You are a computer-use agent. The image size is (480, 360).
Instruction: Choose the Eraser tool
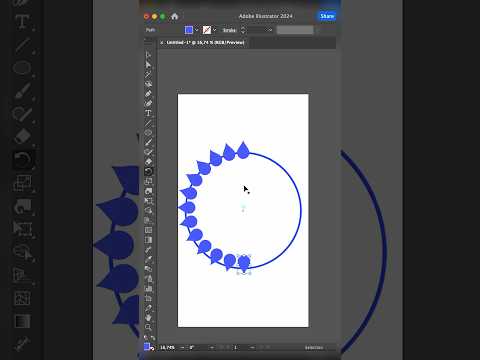(148, 162)
